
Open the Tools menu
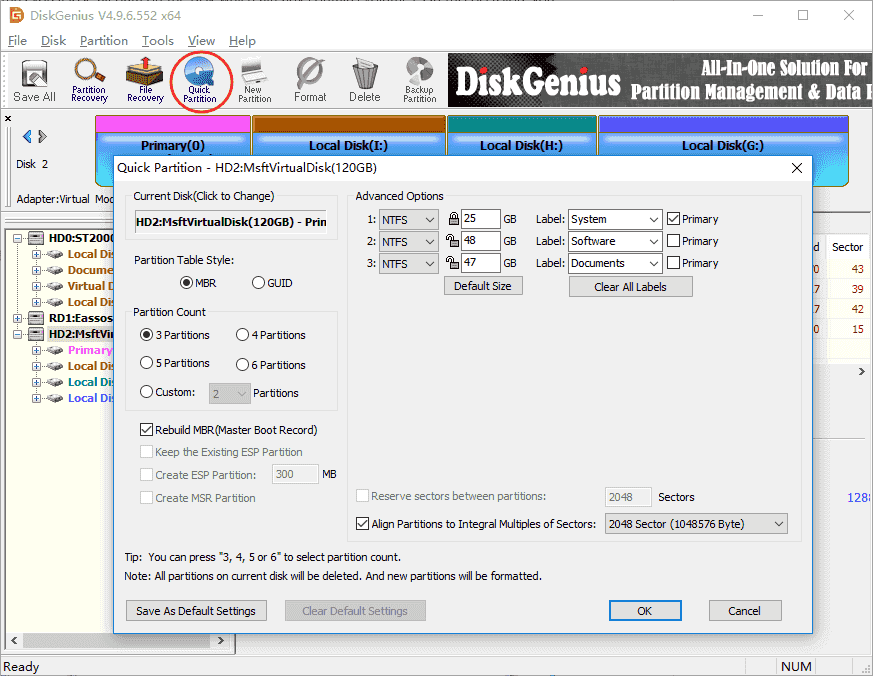tap(158, 41)
